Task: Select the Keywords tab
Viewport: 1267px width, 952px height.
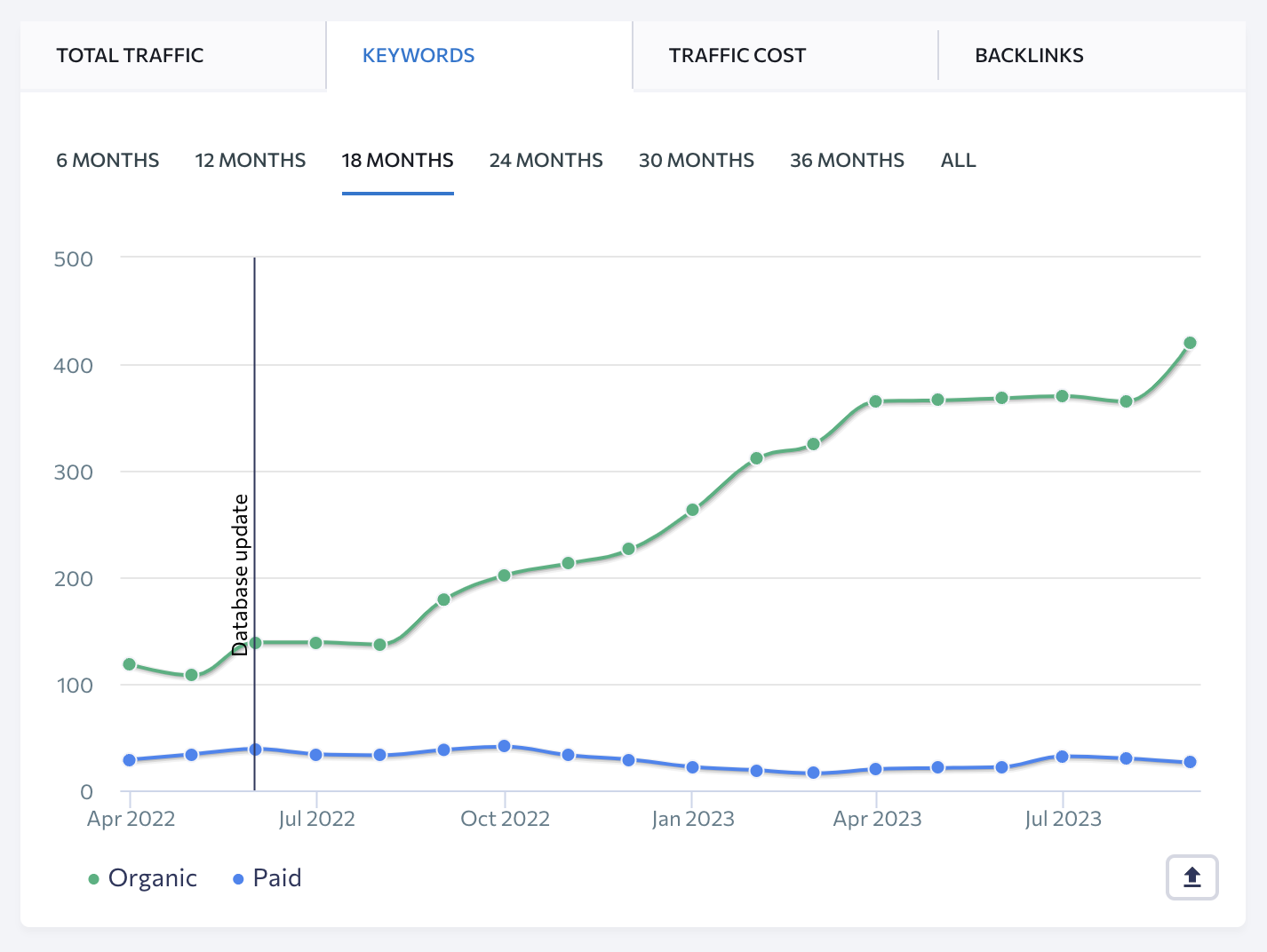Action: coord(418,55)
